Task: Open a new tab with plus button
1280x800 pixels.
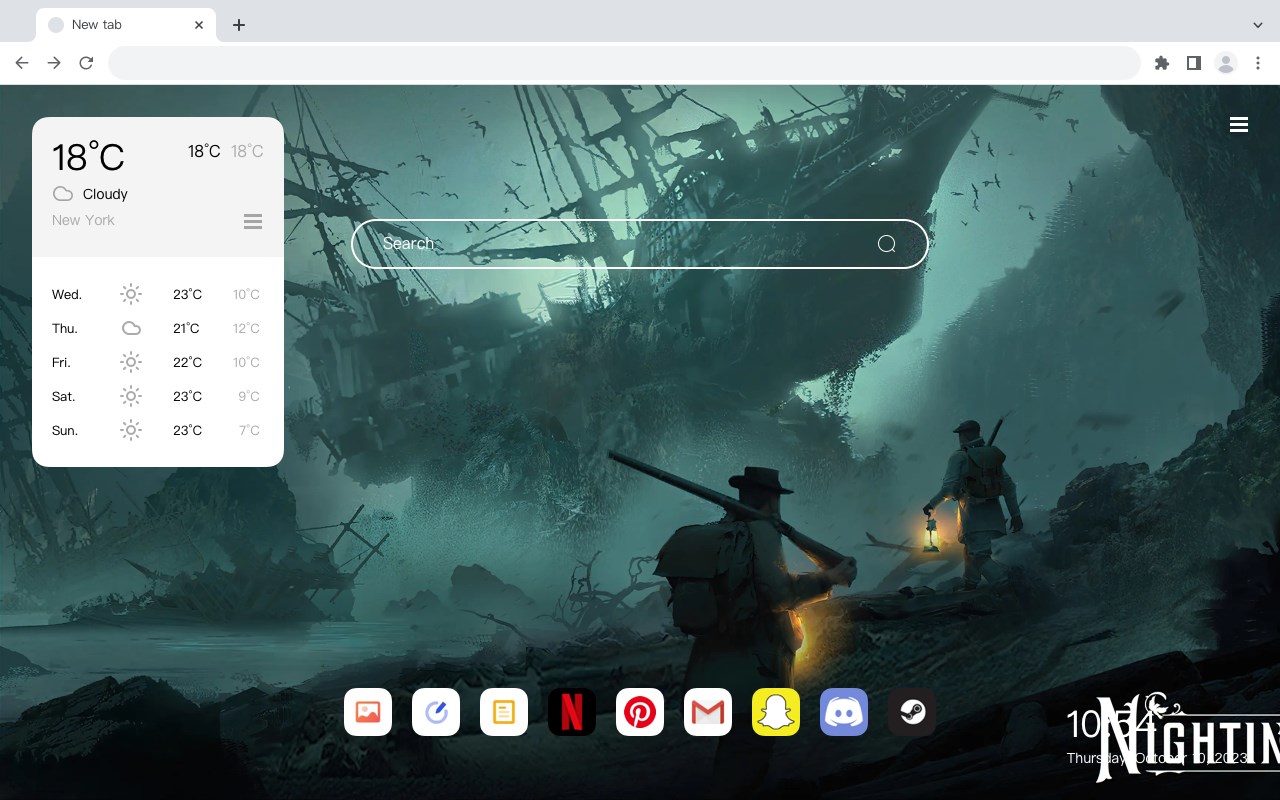Action: (x=238, y=25)
